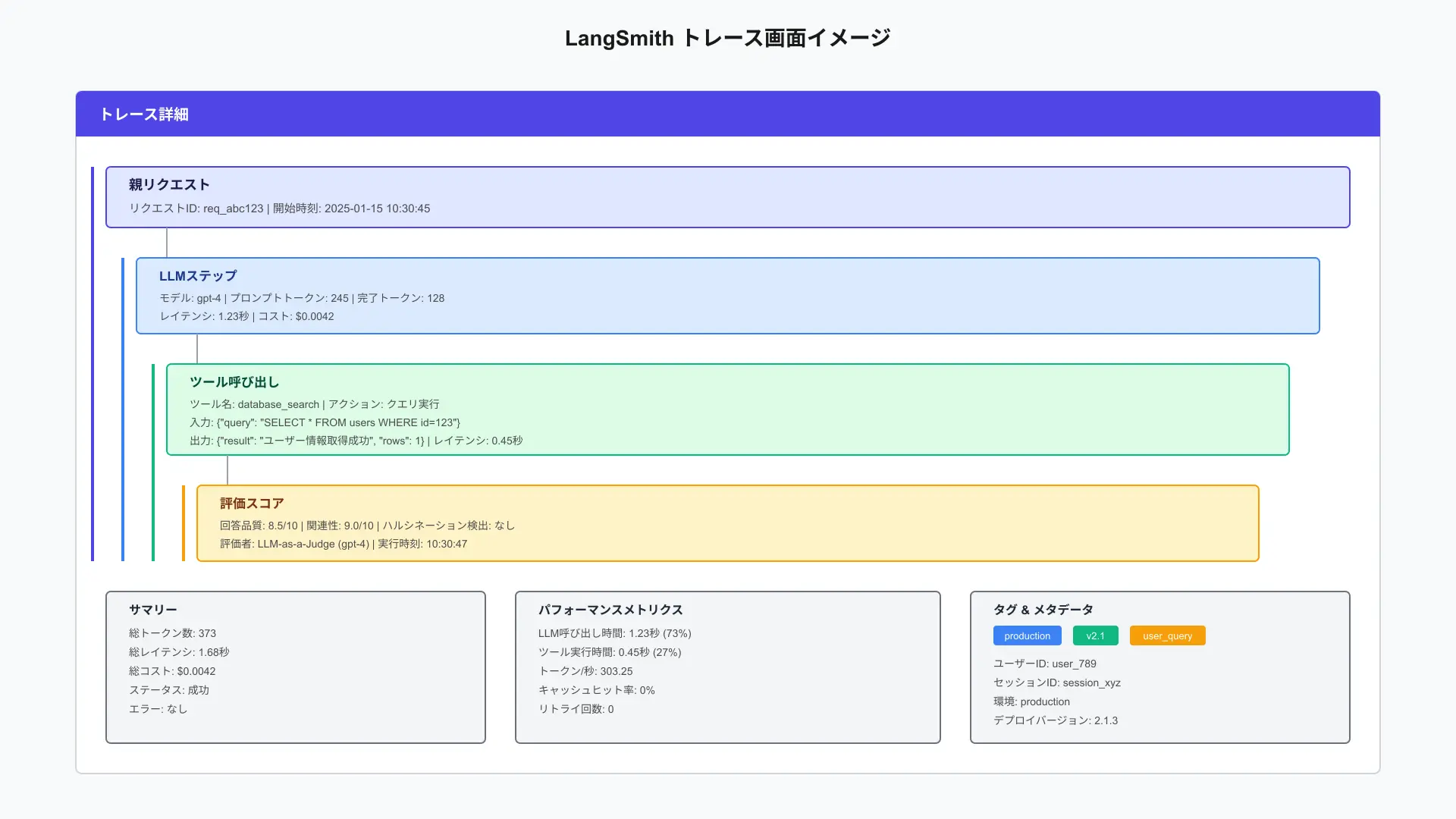1456x819 pixels.
Task: Click 総トークン数: 373
Action: (x=172, y=633)
